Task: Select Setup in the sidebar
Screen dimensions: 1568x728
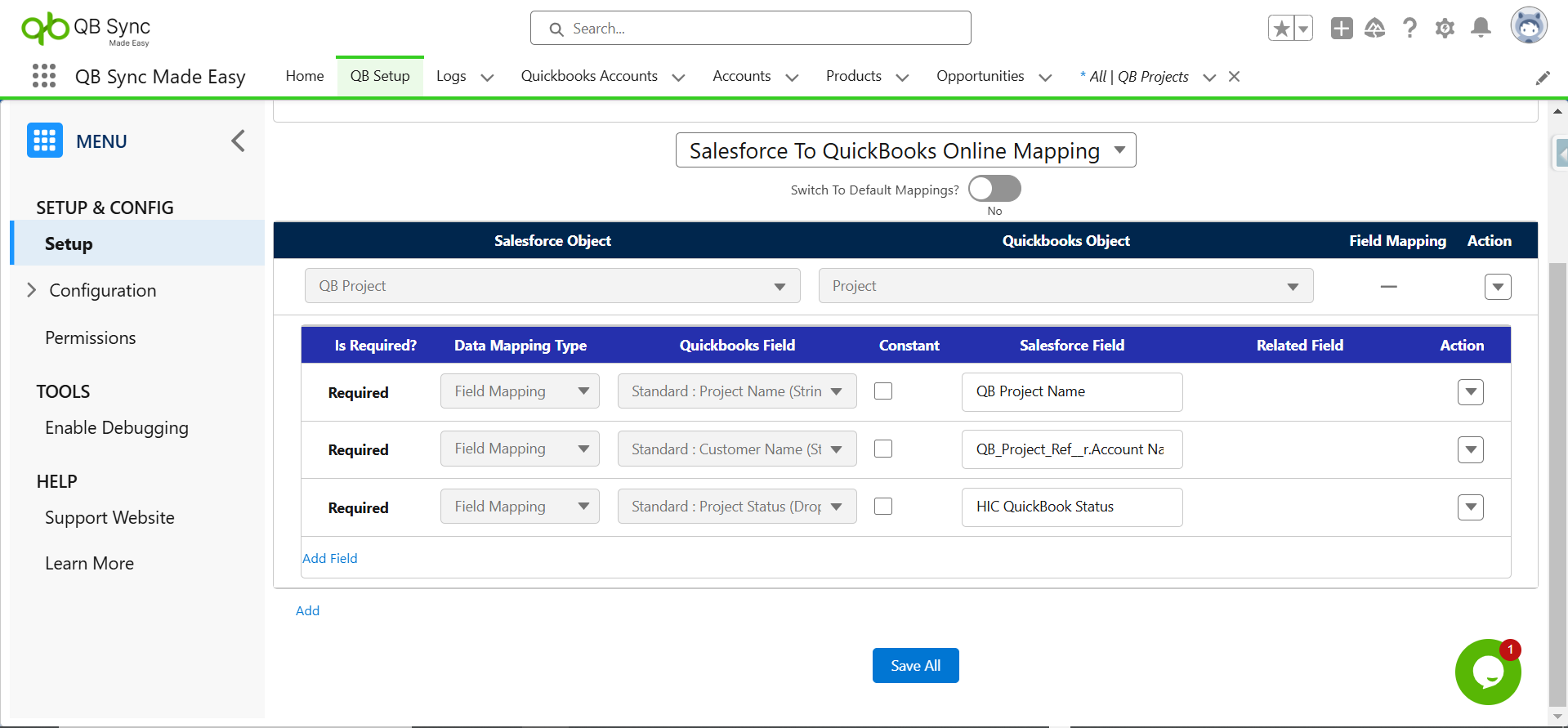Action: [137, 243]
